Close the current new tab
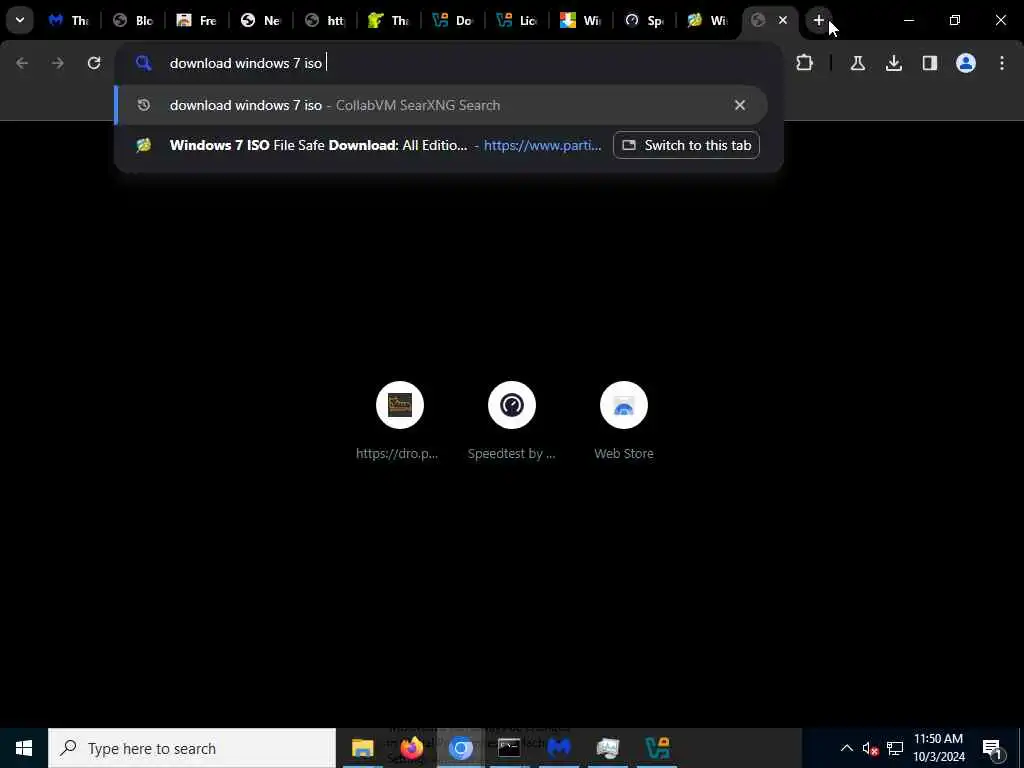1024x768 pixels. (x=783, y=20)
